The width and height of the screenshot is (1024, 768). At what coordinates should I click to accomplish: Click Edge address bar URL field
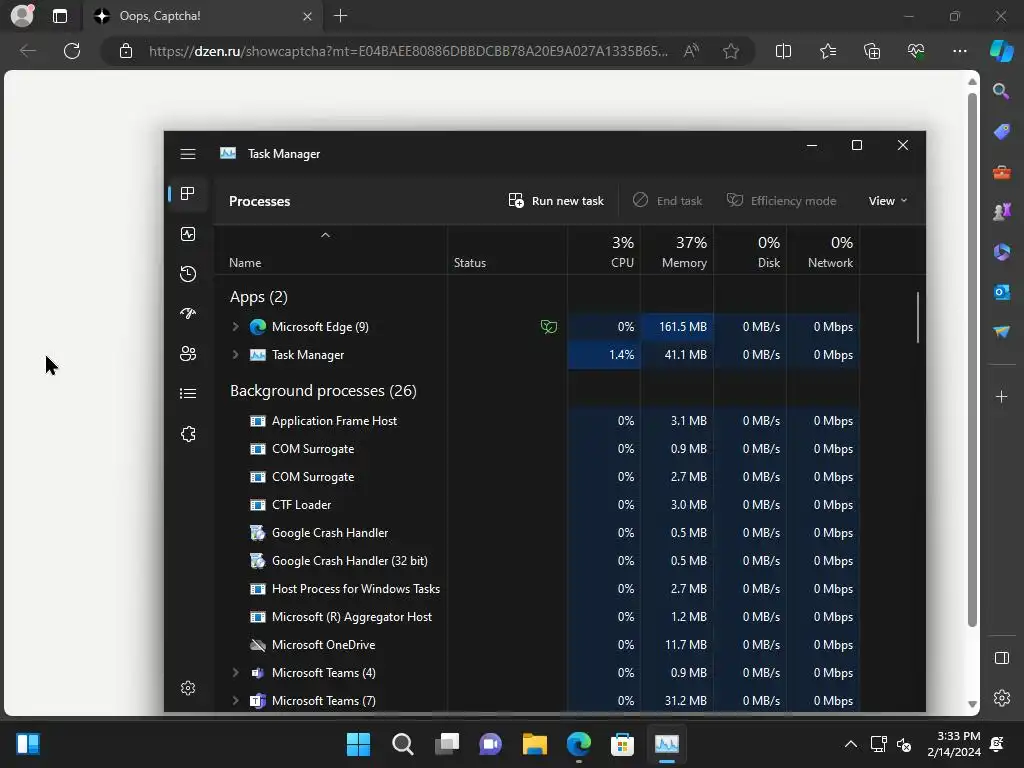point(408,51)
